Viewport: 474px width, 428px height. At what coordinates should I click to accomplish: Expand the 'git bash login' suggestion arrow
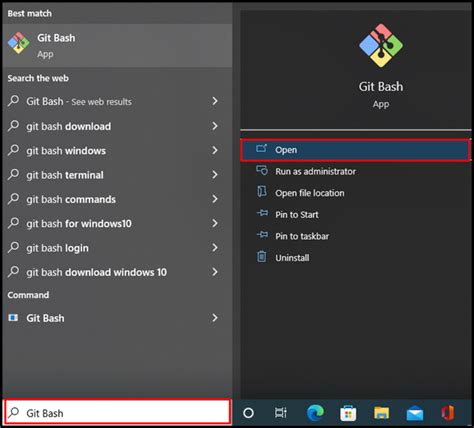215,248
